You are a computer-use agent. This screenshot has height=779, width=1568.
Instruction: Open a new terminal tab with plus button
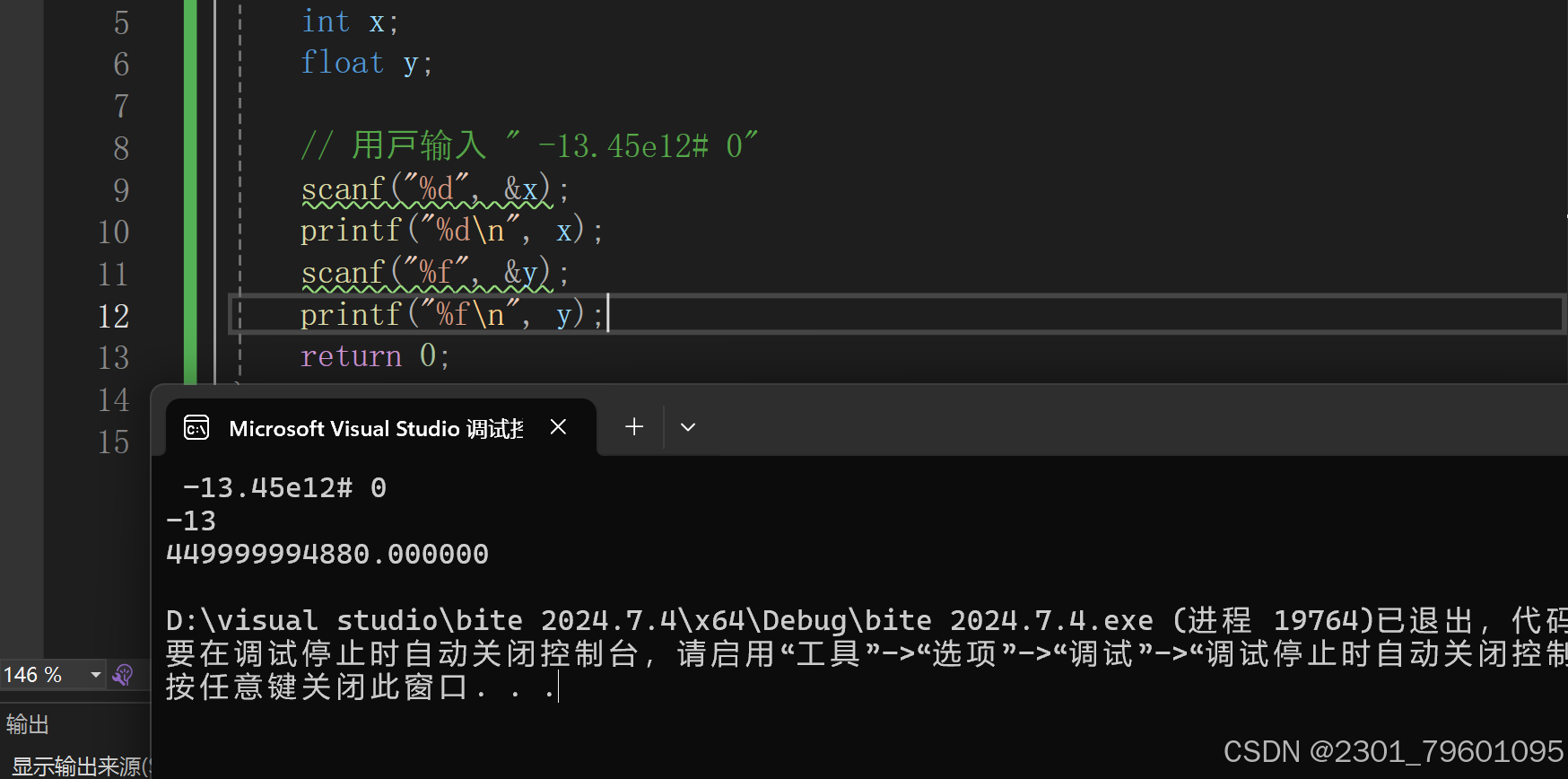click(x=634, y=427)
